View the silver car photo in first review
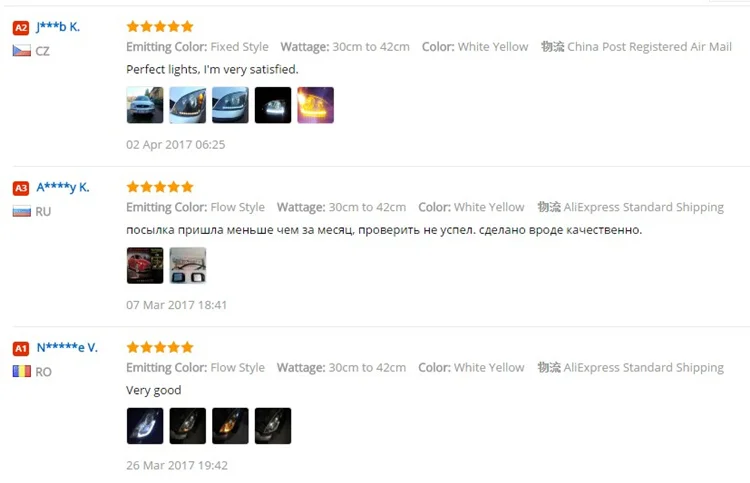 click(145, 105)
